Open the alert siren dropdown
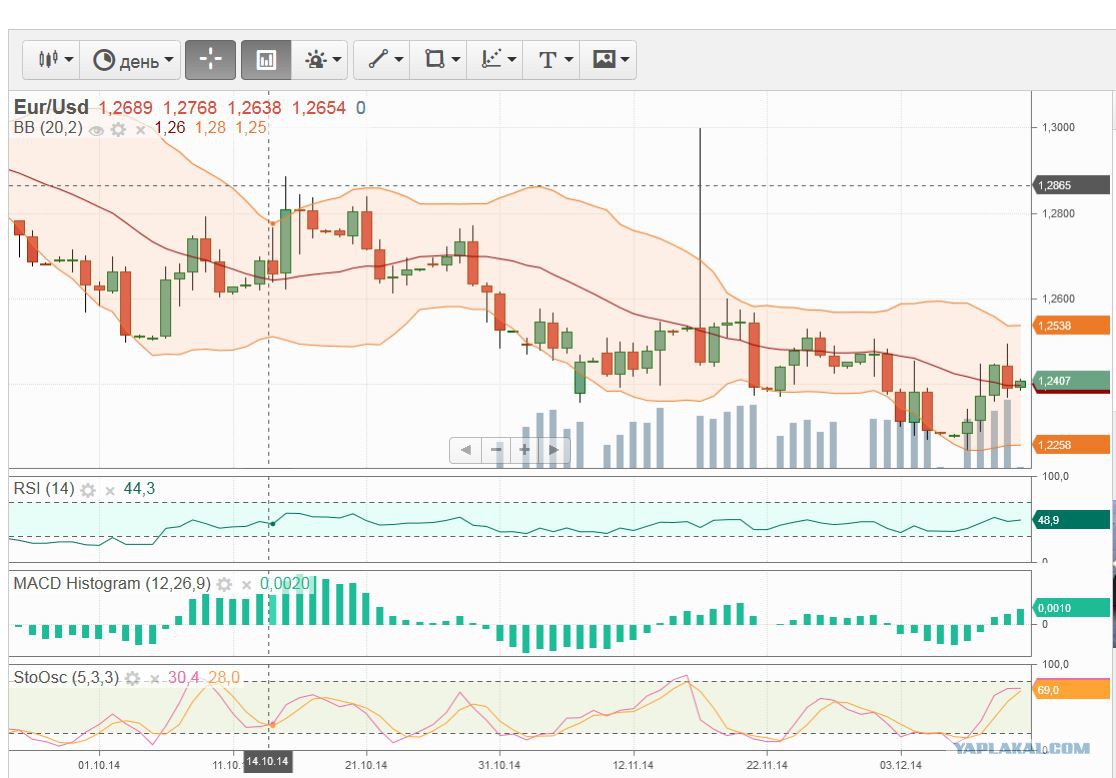The height and width of the screenshot is (778, 1116). (x=320, y=60)
